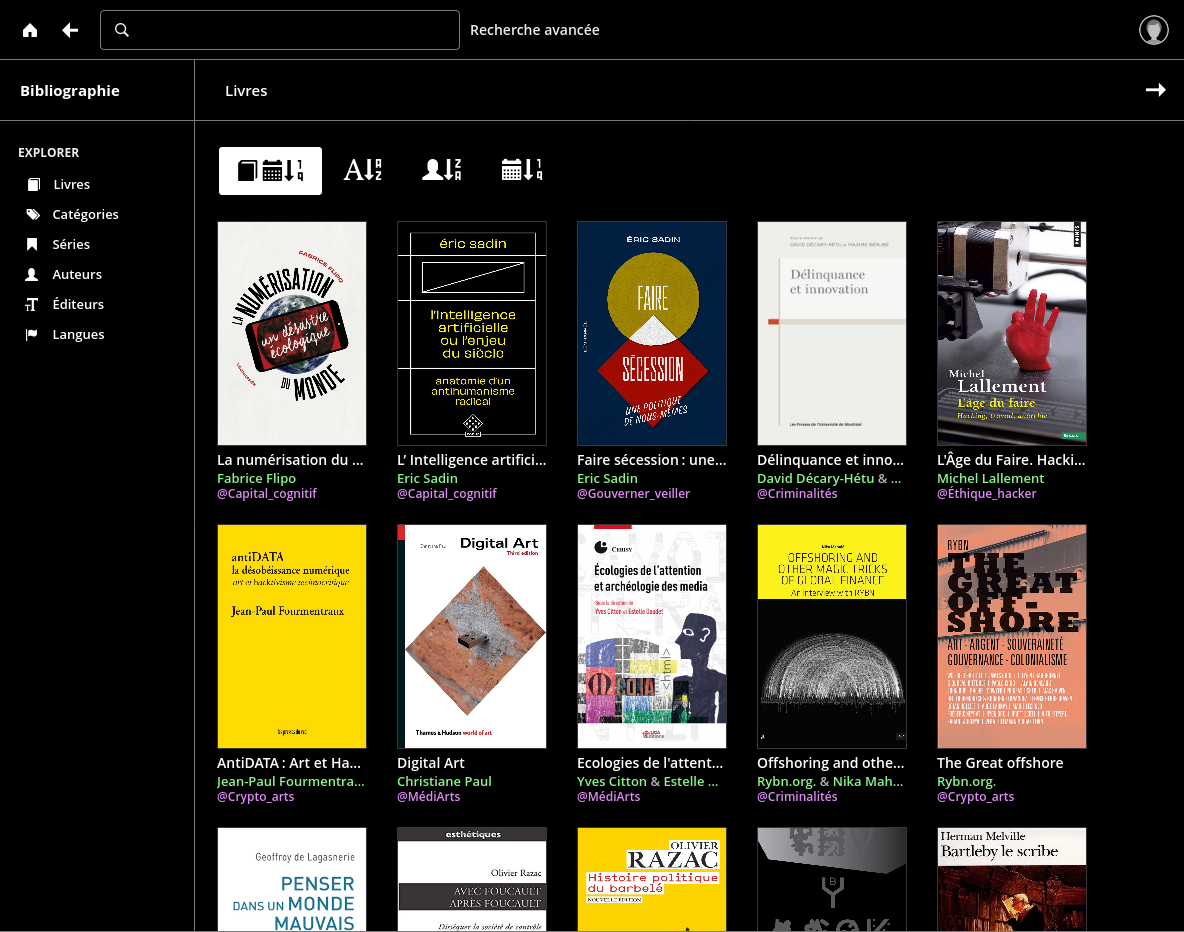Open Histoire politique du barbelé cover
The image size is (1184, 932).
point(652,879)
